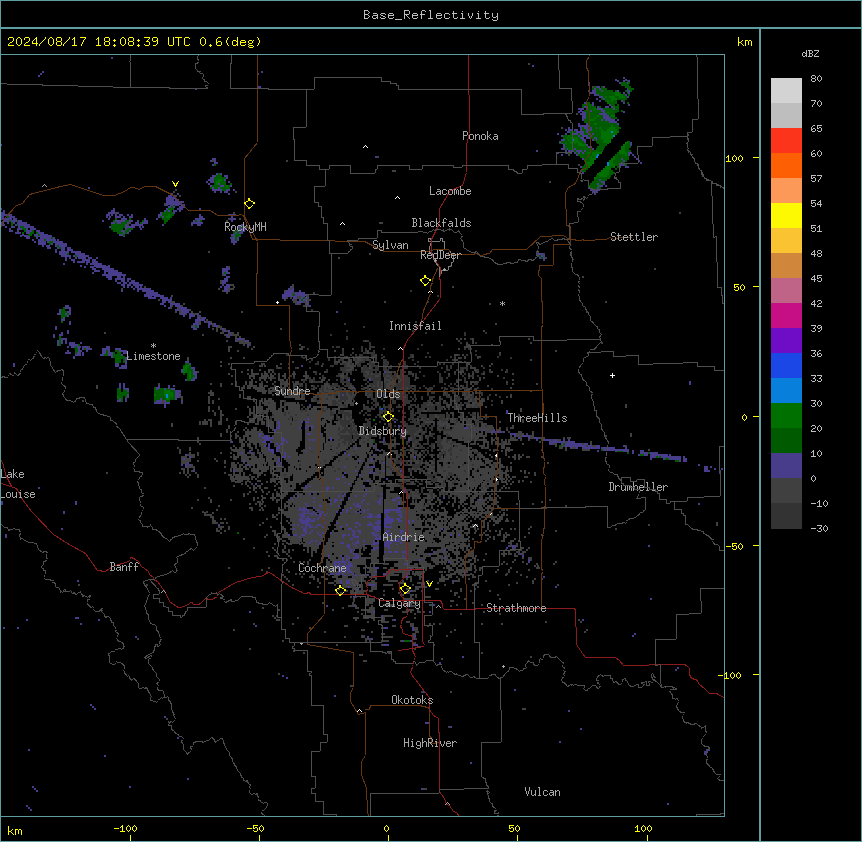Click the green echo cluster north of Stettler

coord(599,137)
